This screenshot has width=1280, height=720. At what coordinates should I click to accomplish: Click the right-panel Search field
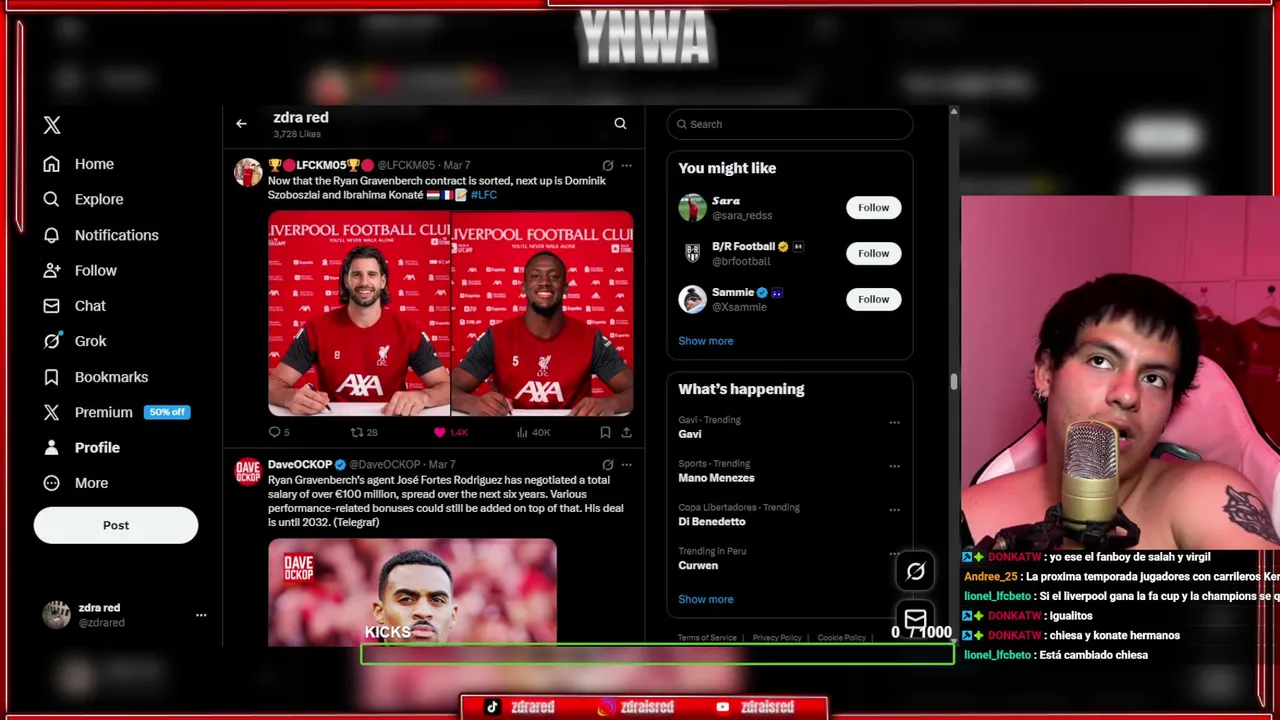(x=790, y=124)
